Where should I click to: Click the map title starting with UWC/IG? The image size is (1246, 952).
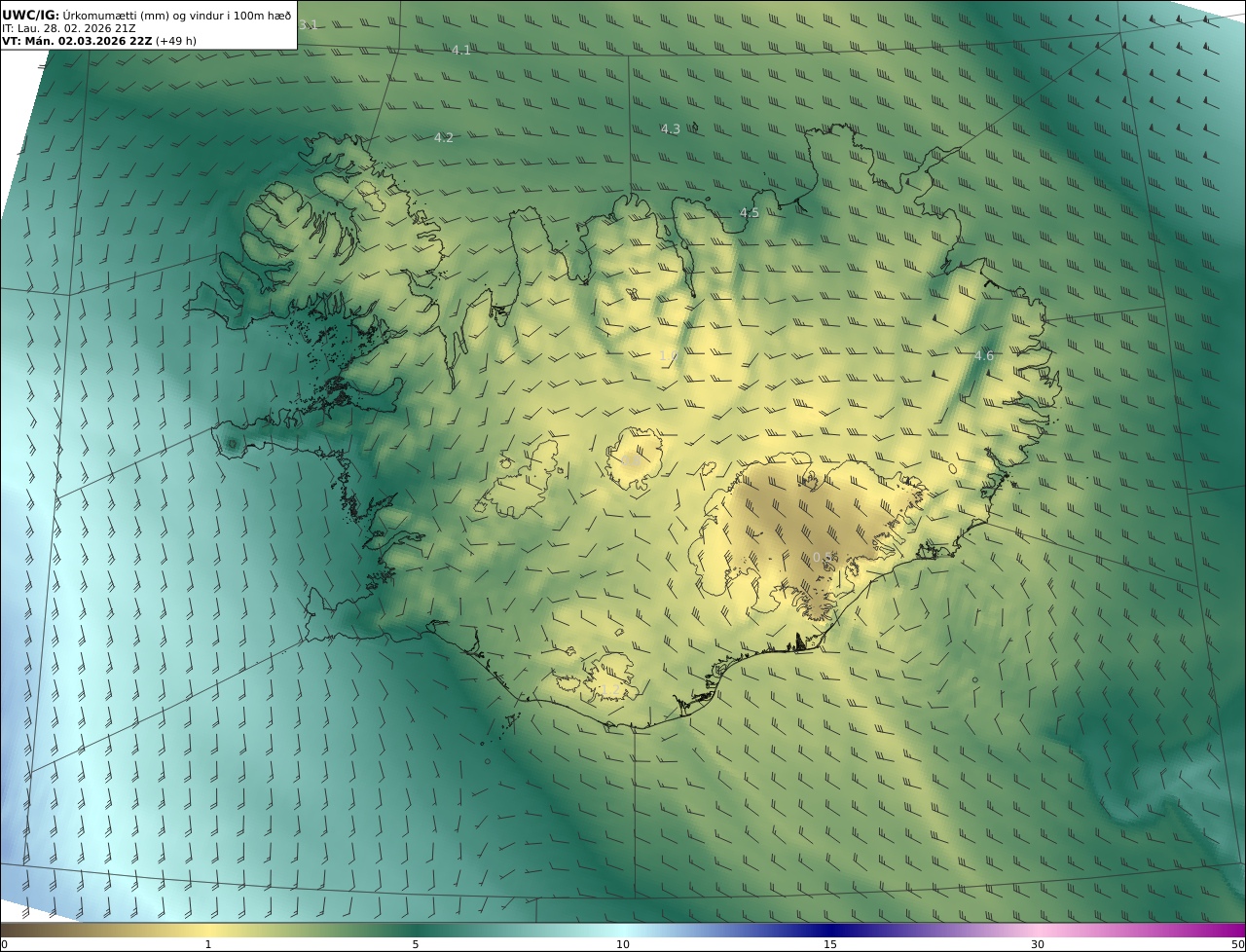pos(147,15)
